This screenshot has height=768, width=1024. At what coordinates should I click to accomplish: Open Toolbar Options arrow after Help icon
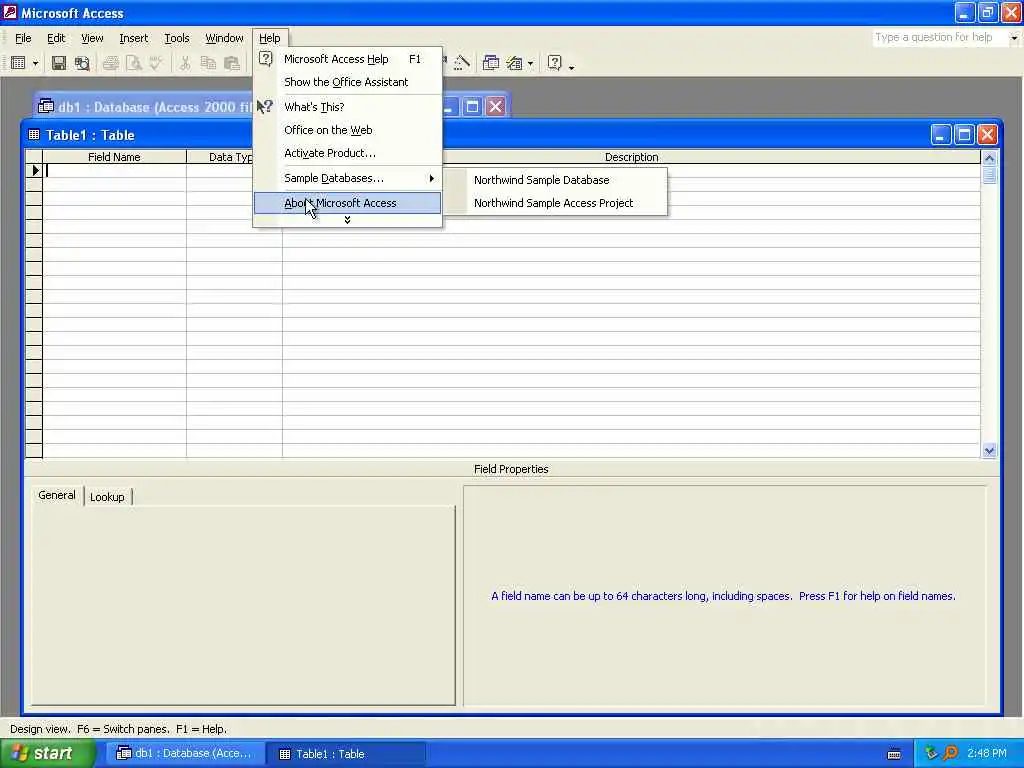click(x=571, y=65)
